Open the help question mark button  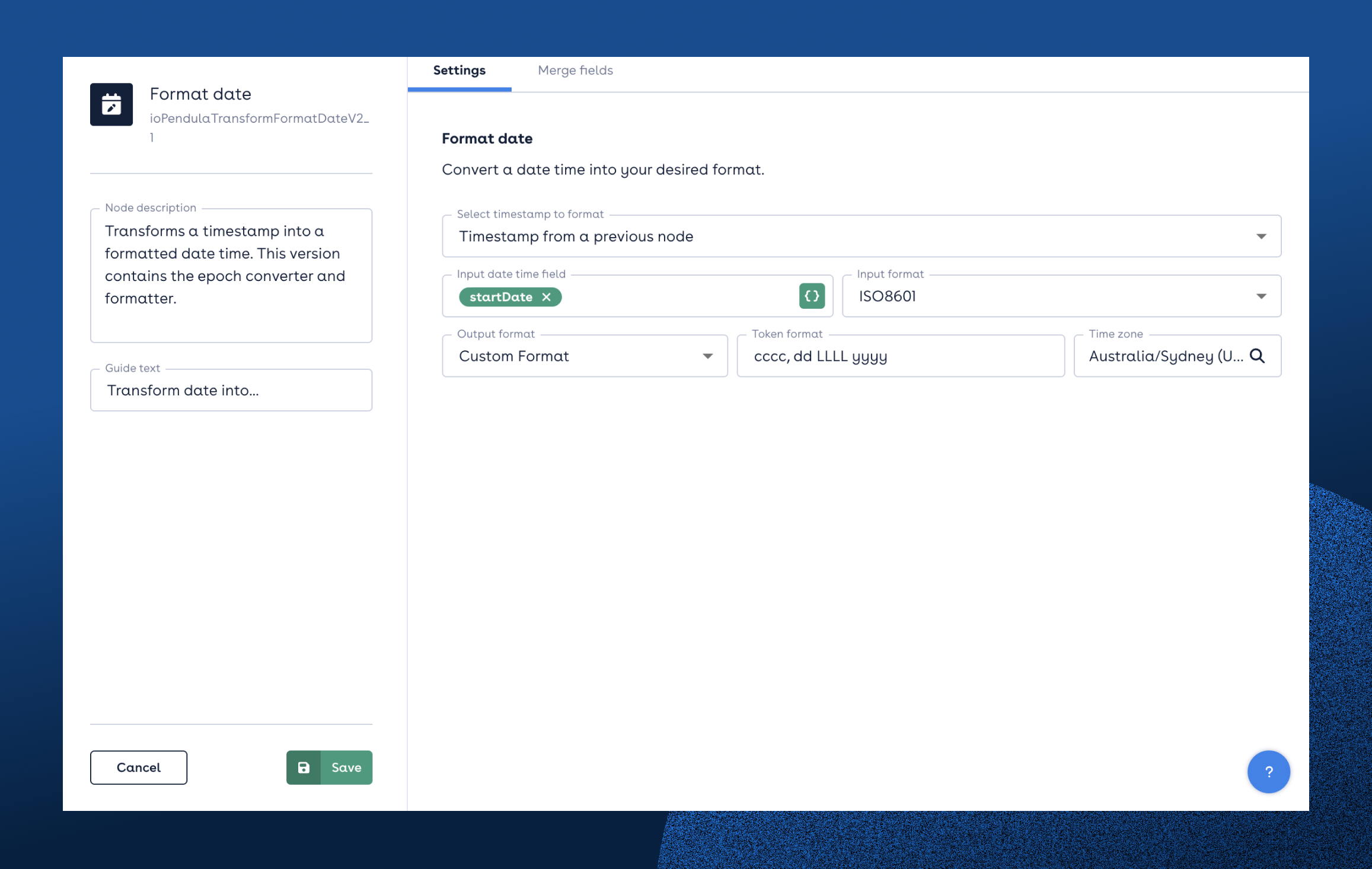click(x=1268, y=771)
